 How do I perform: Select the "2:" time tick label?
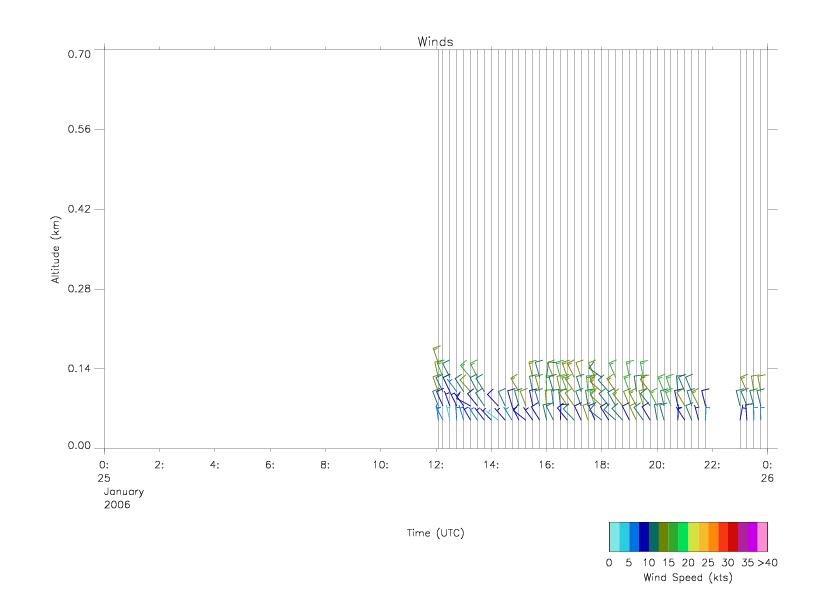(x=159, y=465)
